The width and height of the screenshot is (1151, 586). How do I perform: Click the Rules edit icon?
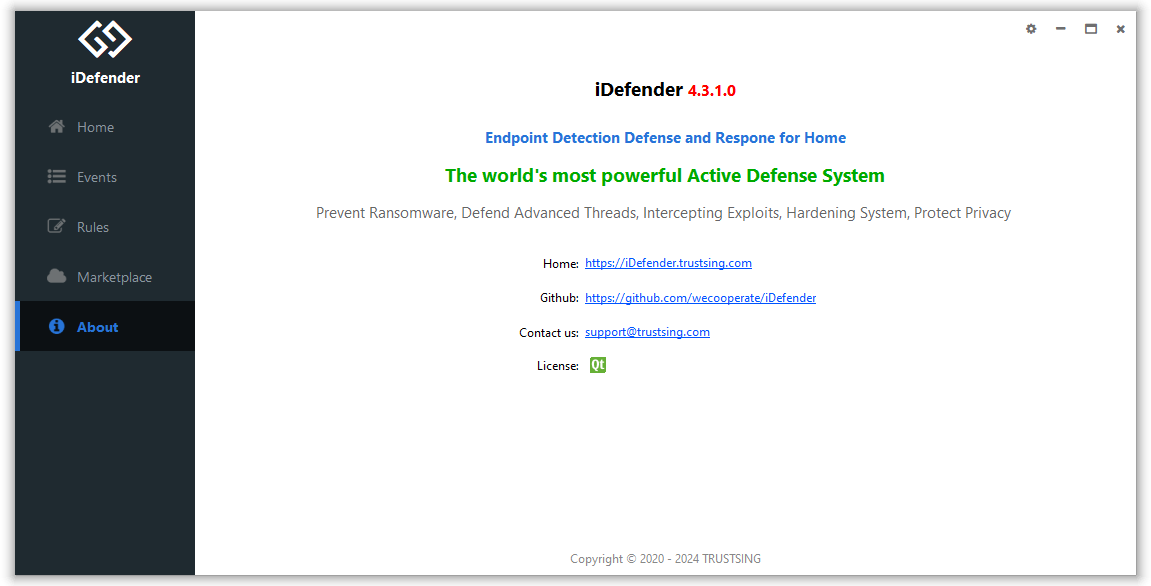[57, 226]
